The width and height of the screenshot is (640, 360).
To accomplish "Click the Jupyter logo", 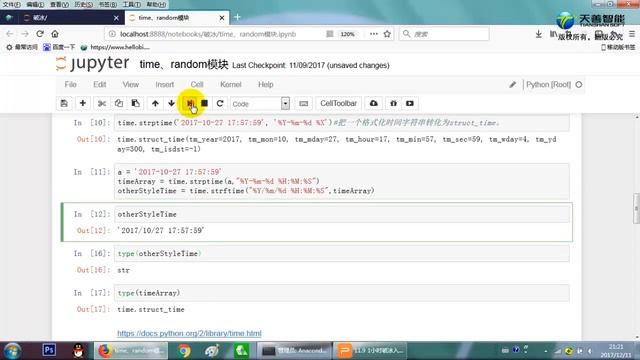I will (x=93, y=64).
